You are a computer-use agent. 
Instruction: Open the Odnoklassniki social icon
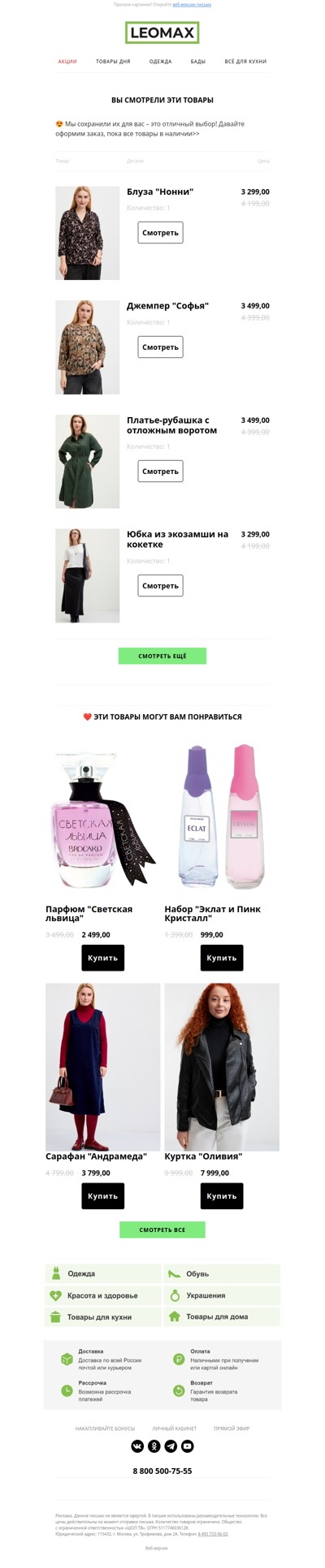point(154,1445)
